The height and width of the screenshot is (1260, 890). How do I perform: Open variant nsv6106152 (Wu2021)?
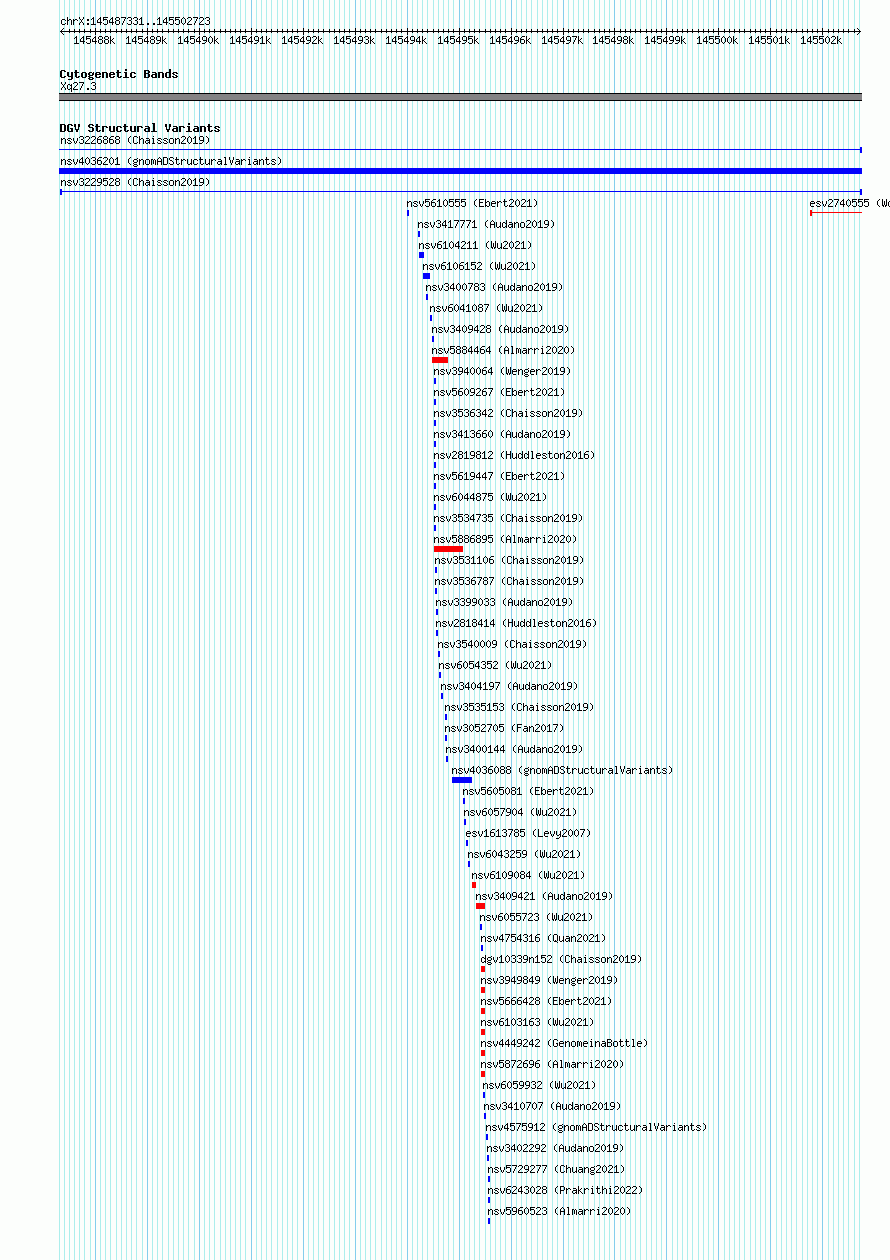479,266
